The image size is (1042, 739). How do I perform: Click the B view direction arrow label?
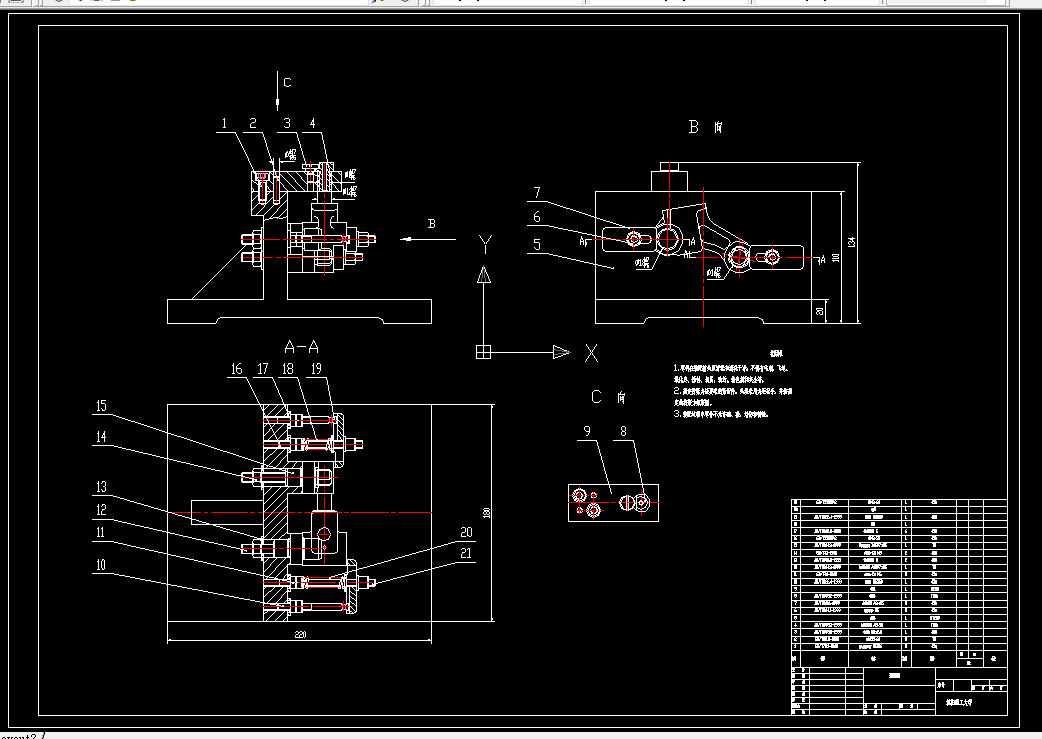click(432, 224)
